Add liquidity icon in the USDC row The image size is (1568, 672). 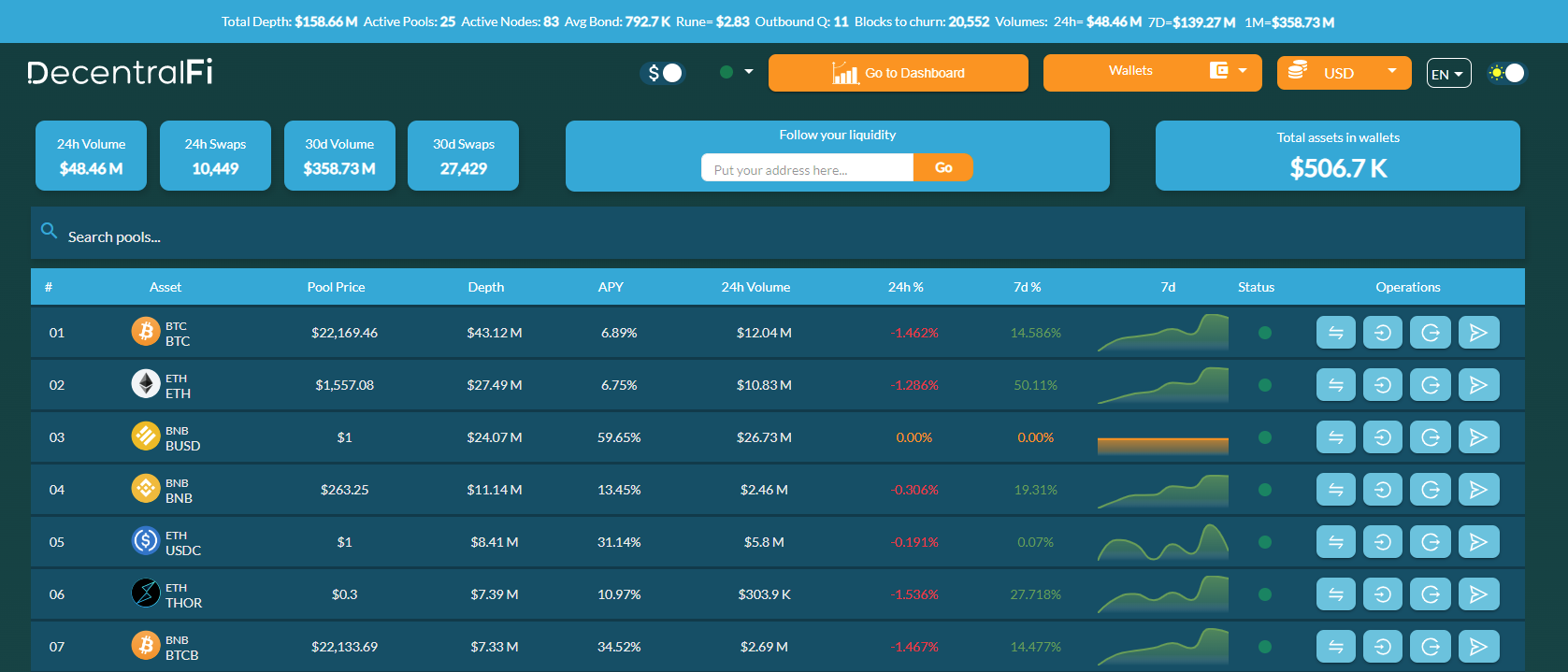tap(1383, 542)
